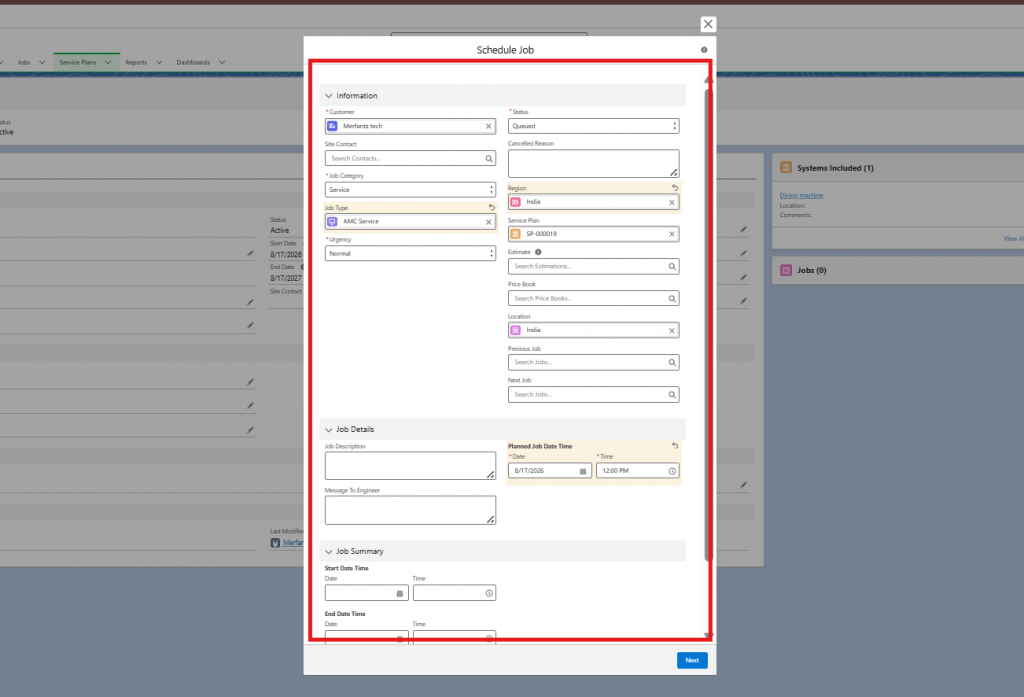Click the Schedule Job header info icon
The height and width of the screenshot is (697, 1024).
tap(704, 50)
